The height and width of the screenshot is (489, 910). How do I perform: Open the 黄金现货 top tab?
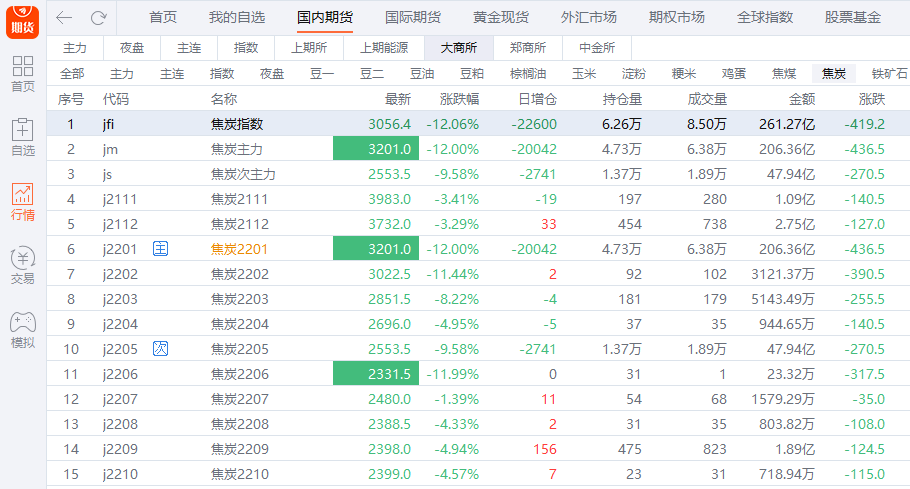[x=501, y=18]
